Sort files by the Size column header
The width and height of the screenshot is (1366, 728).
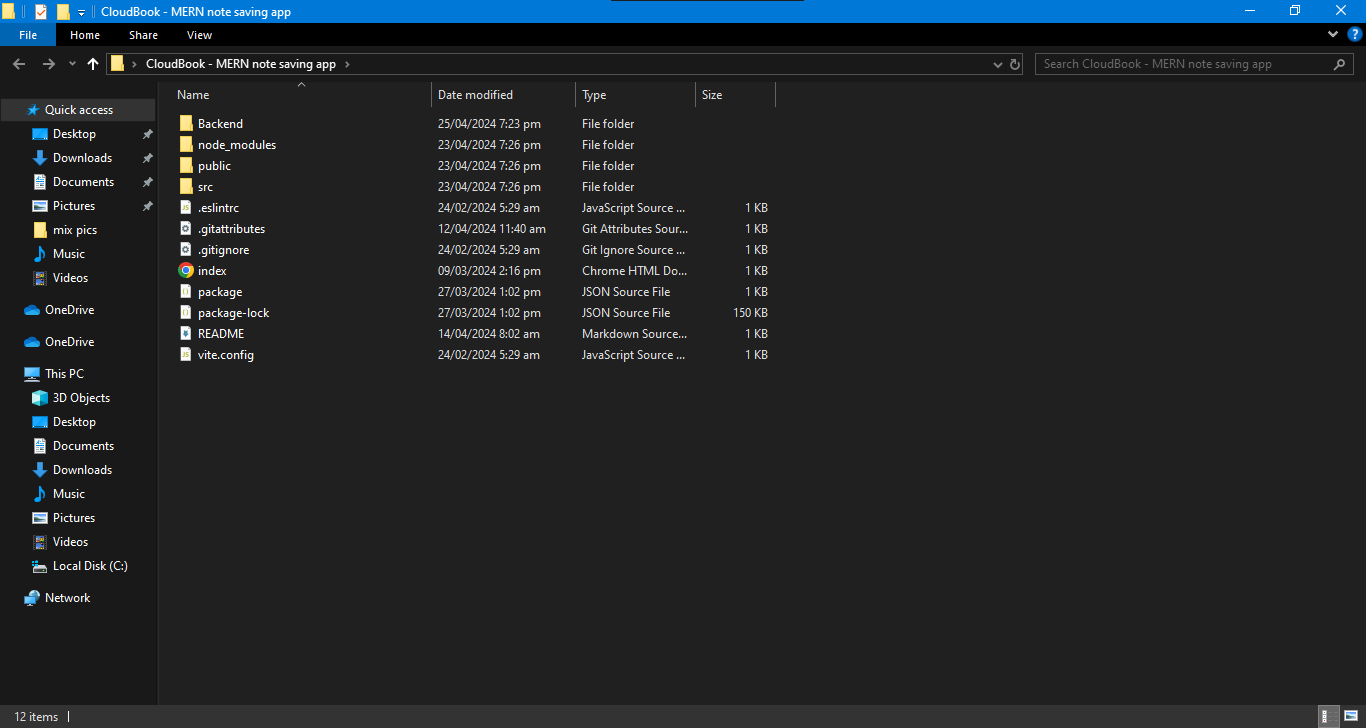pos(712,95)
